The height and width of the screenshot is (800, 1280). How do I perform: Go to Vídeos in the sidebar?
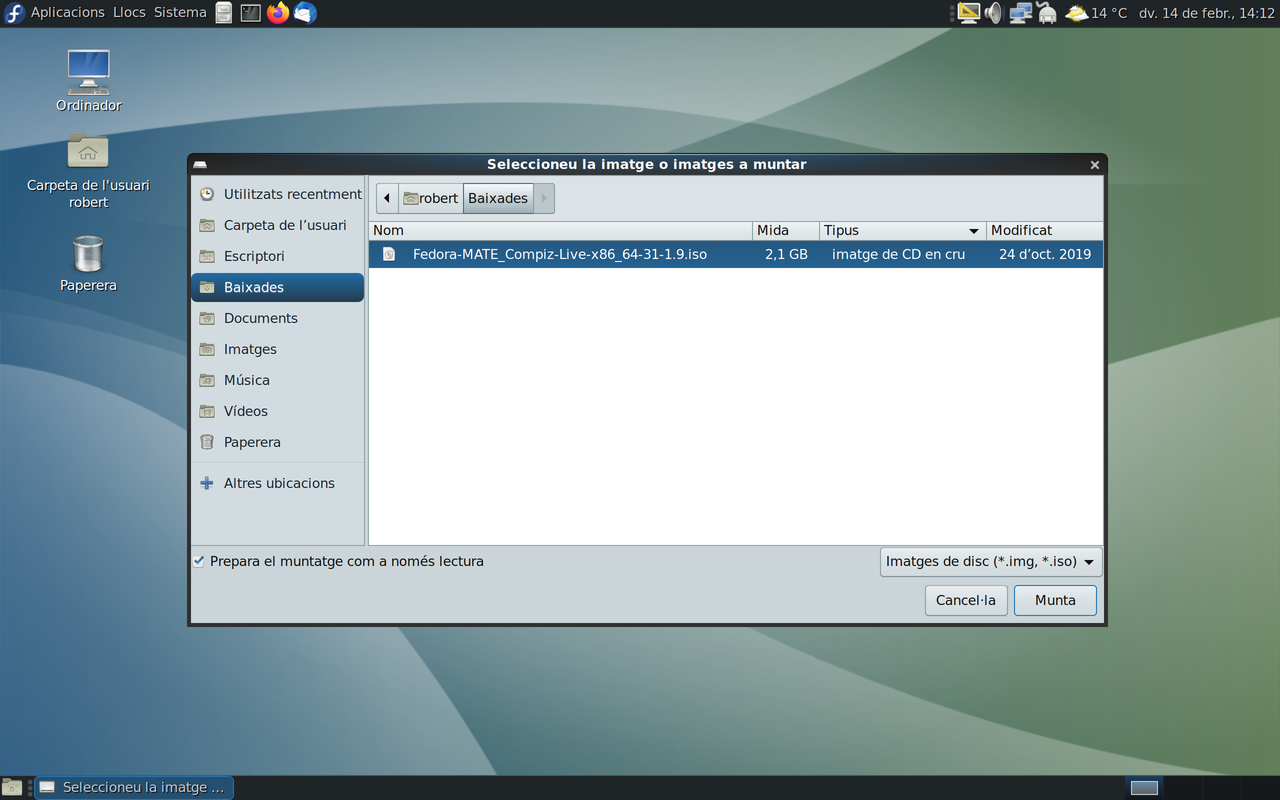277,411
